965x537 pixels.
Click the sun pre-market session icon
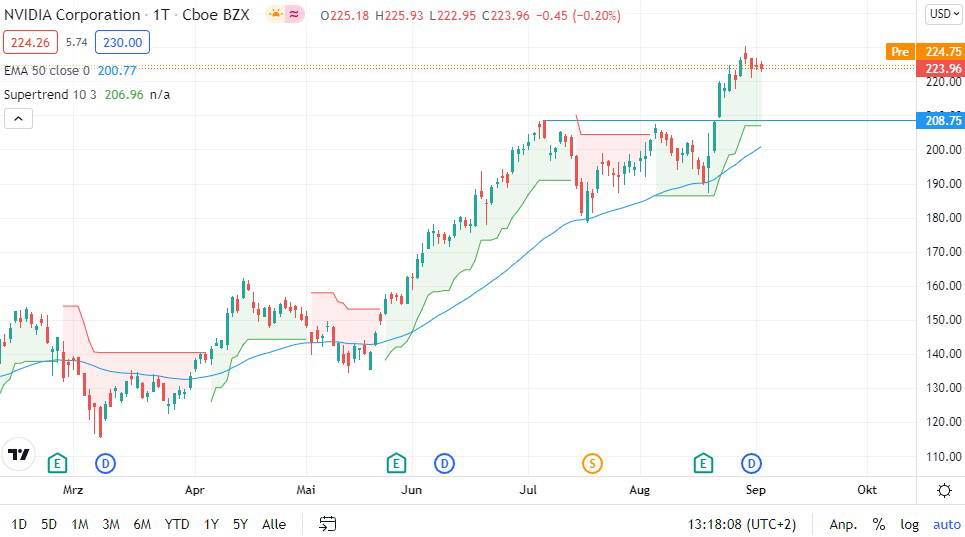274,15
